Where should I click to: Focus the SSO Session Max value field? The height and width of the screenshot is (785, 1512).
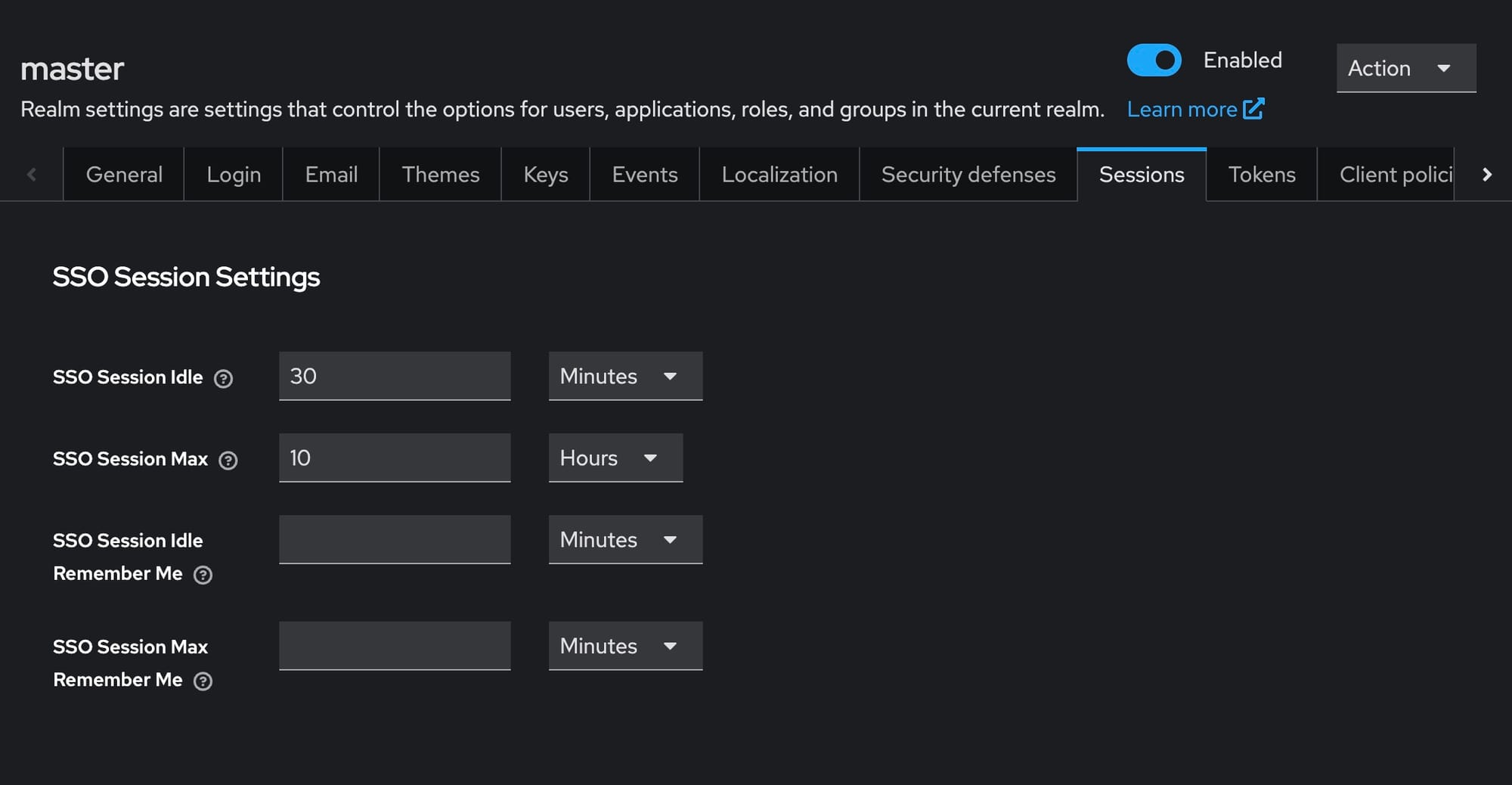point(395,458)
